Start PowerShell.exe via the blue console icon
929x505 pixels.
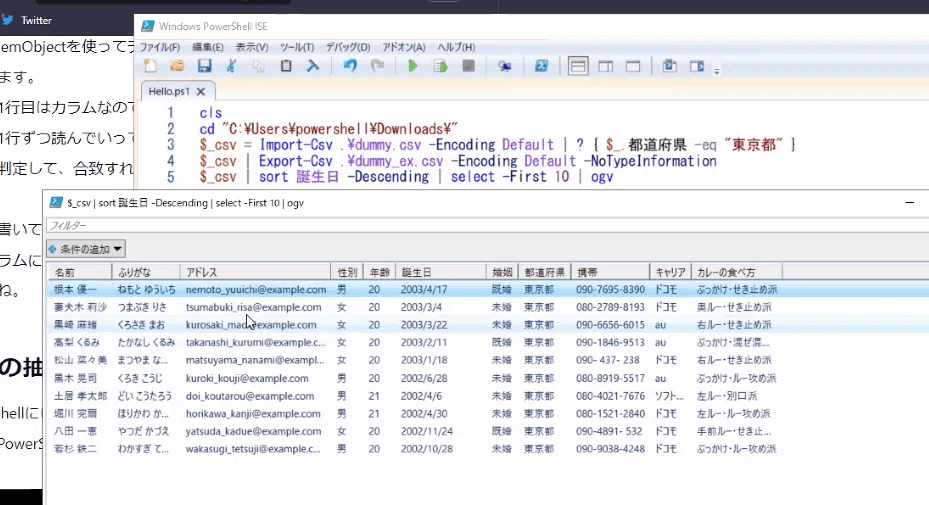click(541, 66)
